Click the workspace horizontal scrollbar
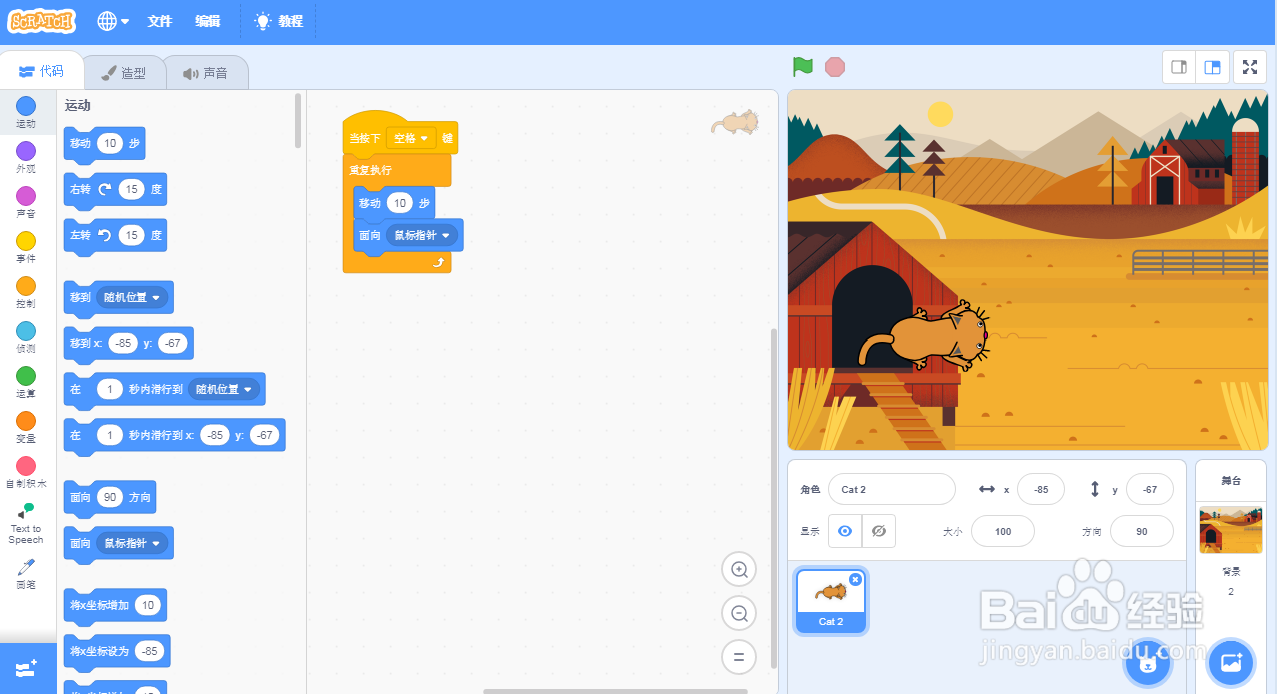The image size is (1277, 694). 615,691
